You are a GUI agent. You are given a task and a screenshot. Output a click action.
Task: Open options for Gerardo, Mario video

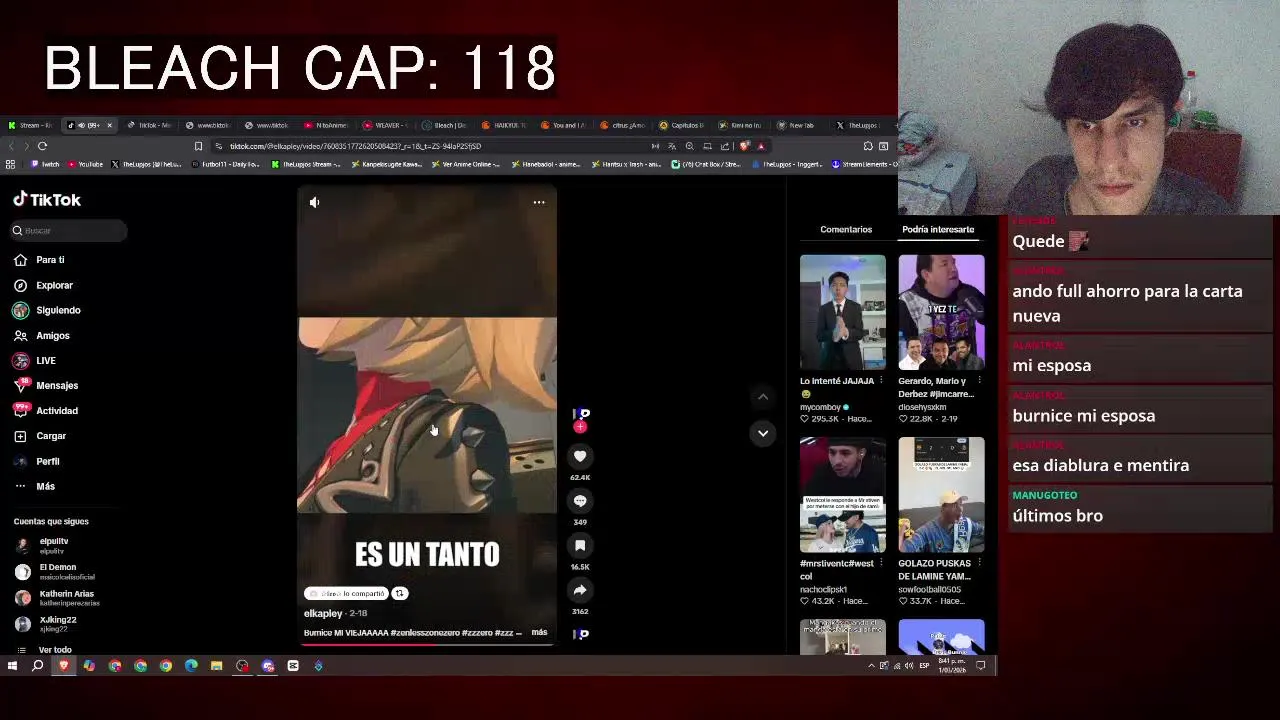click(979, 381)
